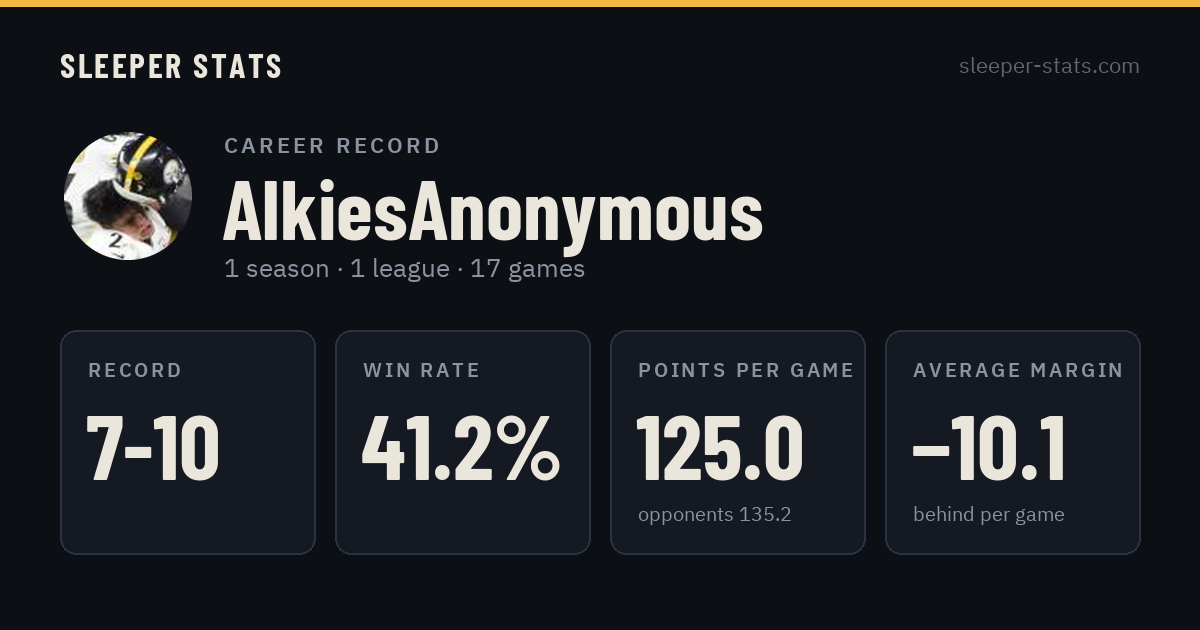Screen dimensions: 1200x630
Task: Click the AlkiesAnonymous profile avatar
Action: tap(128, 196)
